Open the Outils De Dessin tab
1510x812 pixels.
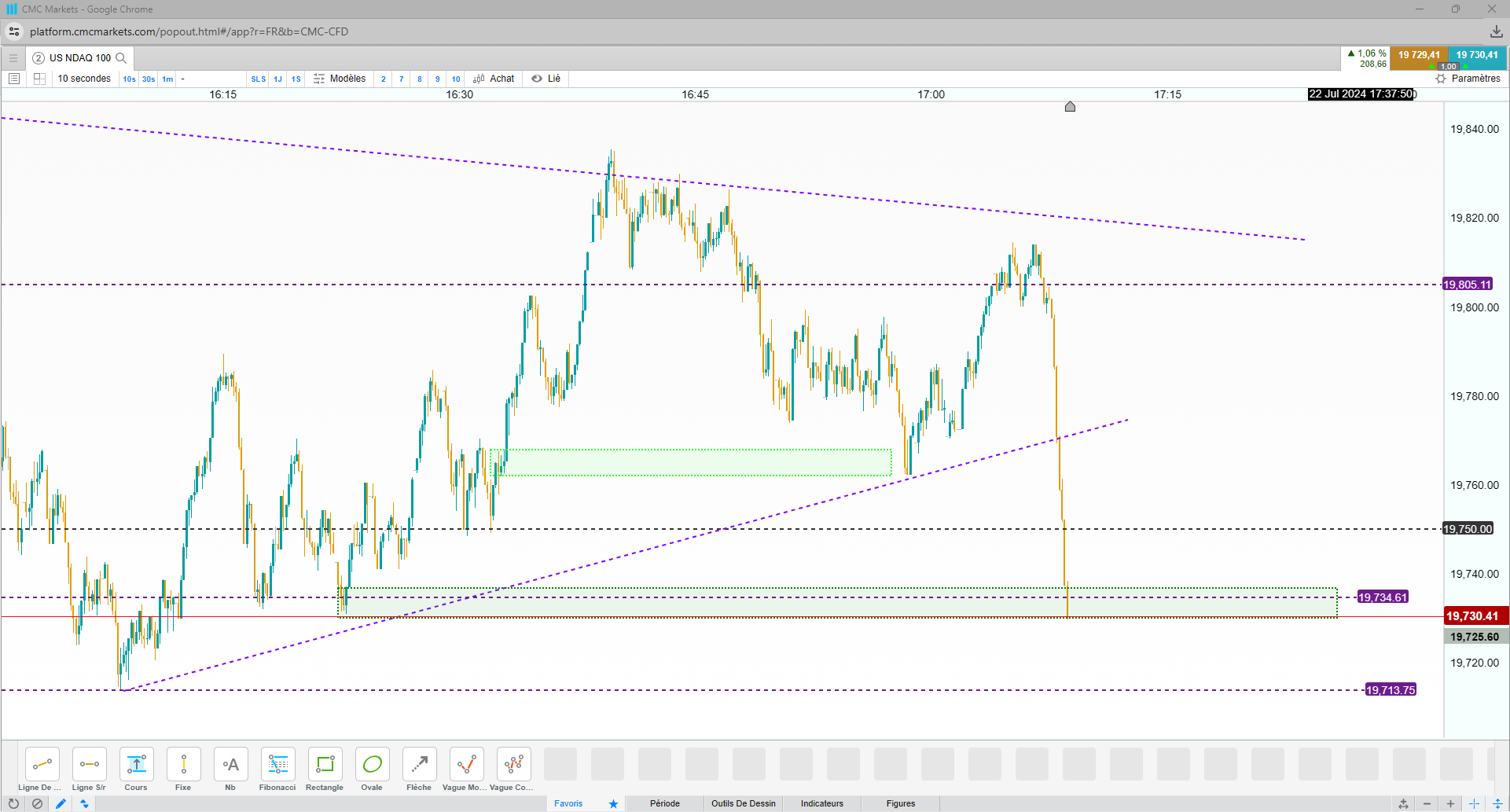click(744, 803)
